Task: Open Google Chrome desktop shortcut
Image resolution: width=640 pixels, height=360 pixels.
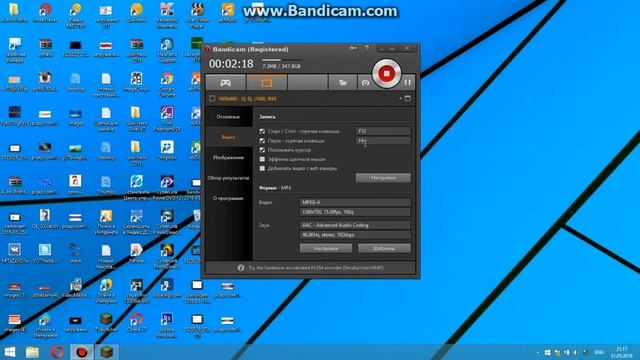Action: [167, 83]
